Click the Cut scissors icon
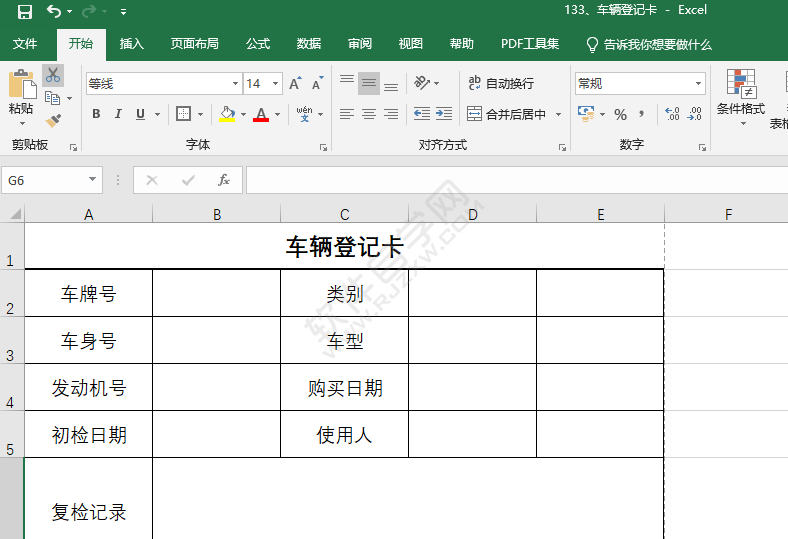 click(52, 75)
